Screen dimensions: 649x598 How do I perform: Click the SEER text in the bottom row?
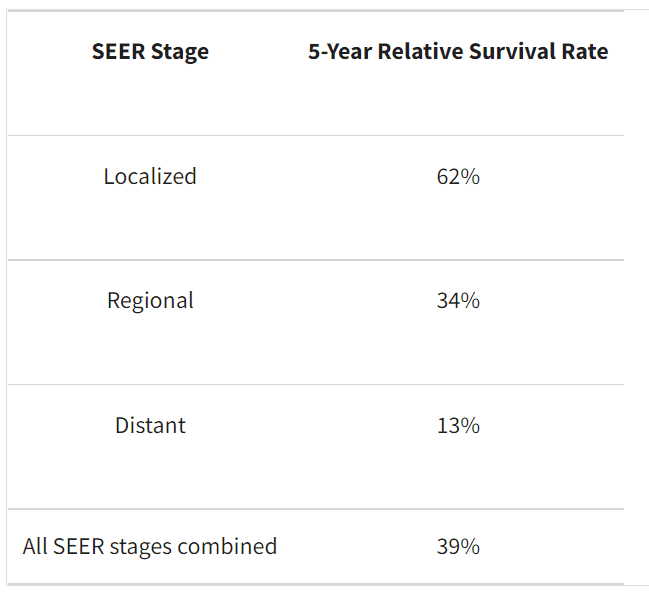83,547
